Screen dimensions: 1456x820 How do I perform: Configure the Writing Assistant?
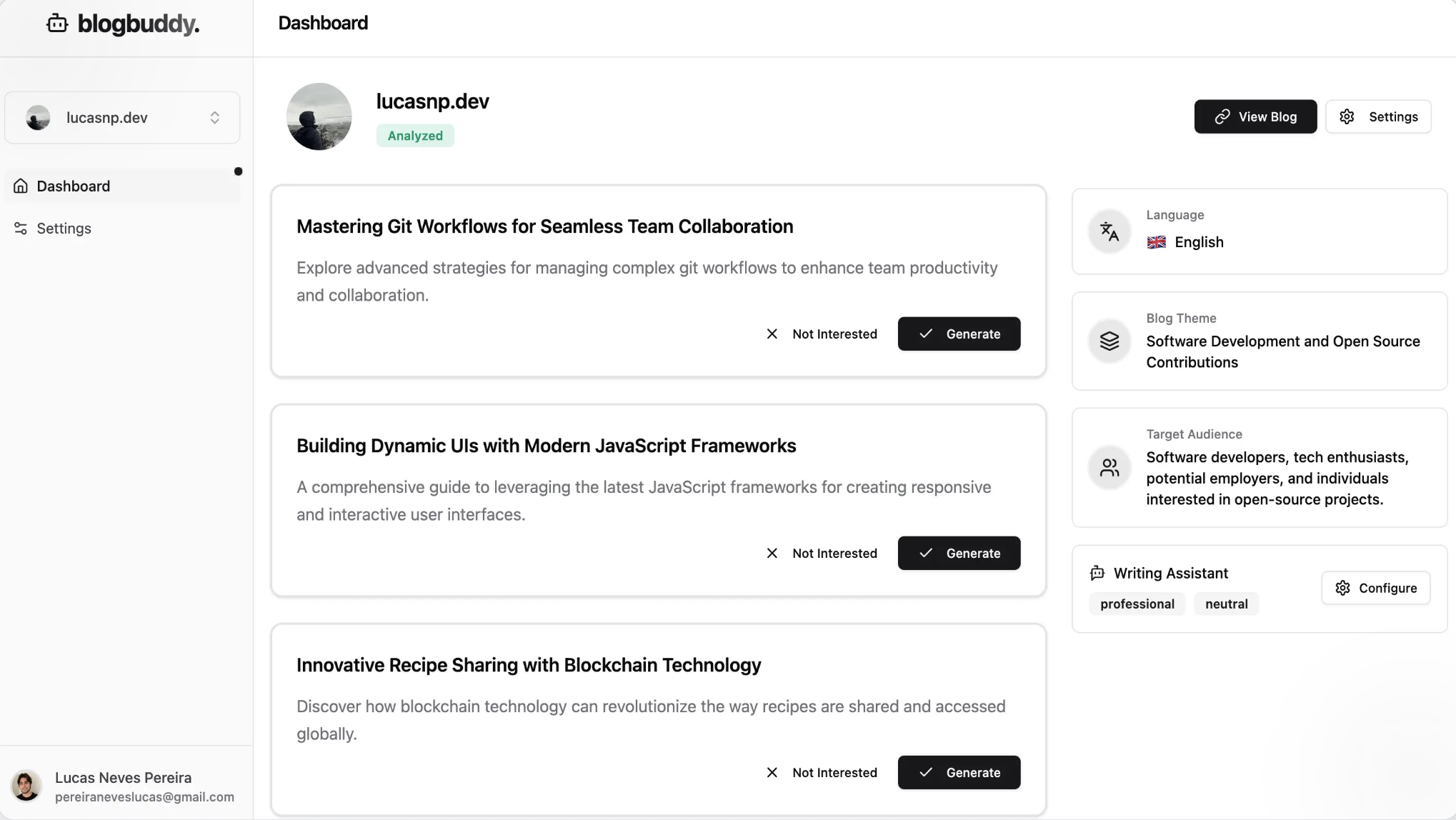[1375, 588]
